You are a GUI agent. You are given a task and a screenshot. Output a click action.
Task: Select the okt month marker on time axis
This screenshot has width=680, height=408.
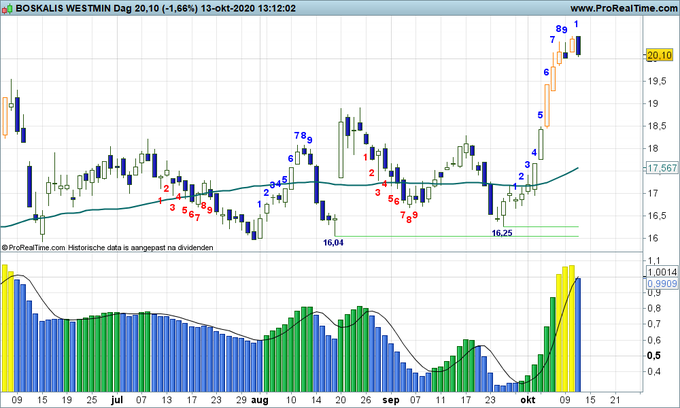pyautogui.click(x=528, y=400)
